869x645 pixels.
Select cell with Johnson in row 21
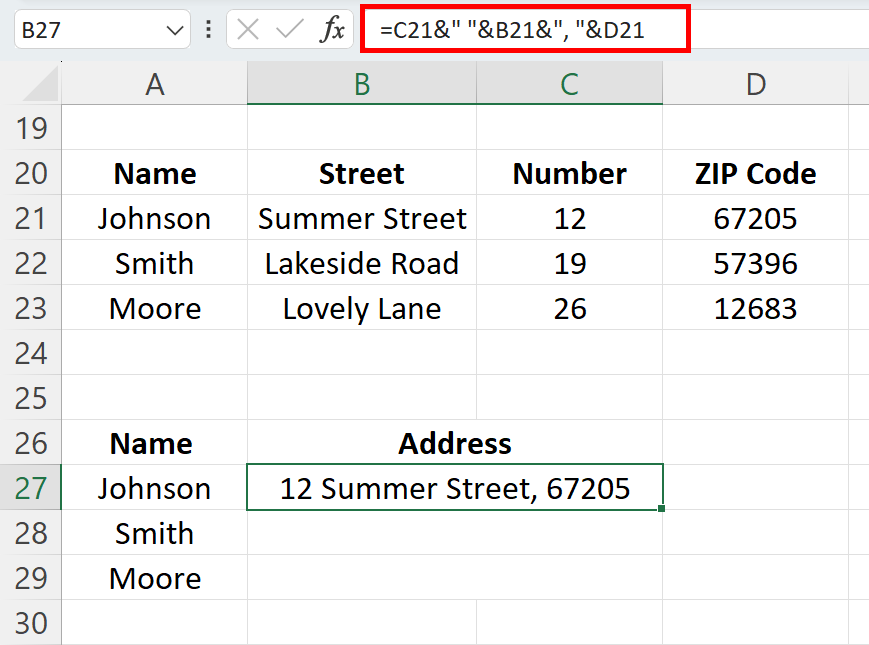pos(155,218)
